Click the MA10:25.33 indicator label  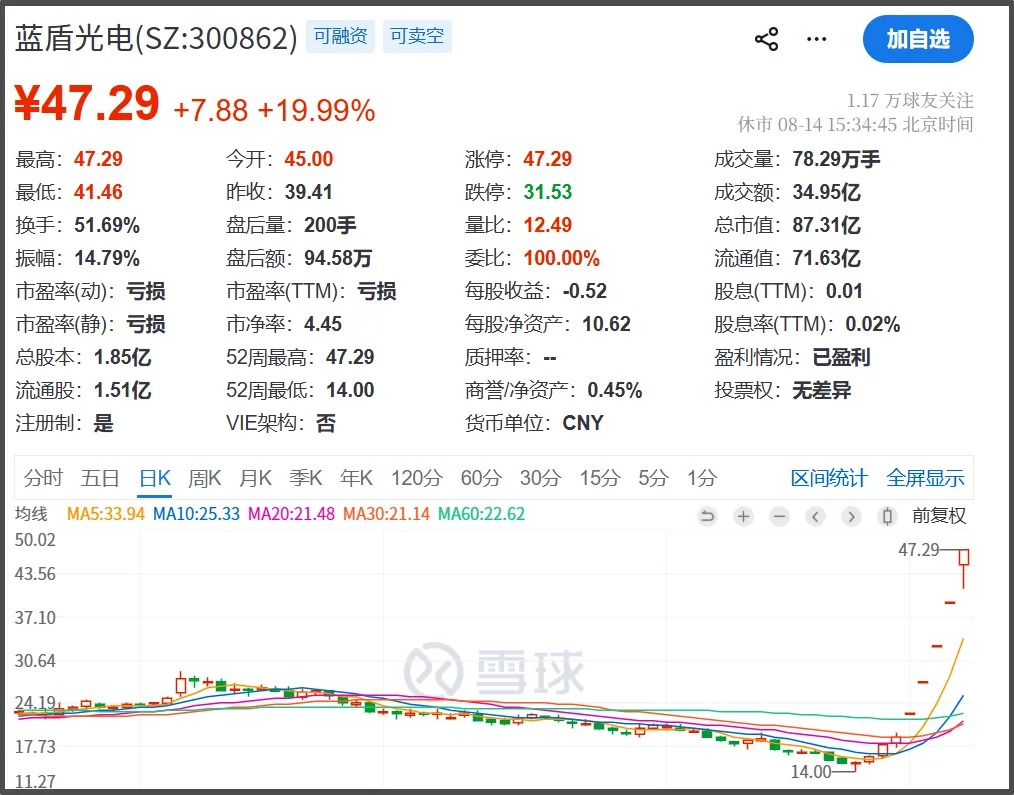click(196, 514)
